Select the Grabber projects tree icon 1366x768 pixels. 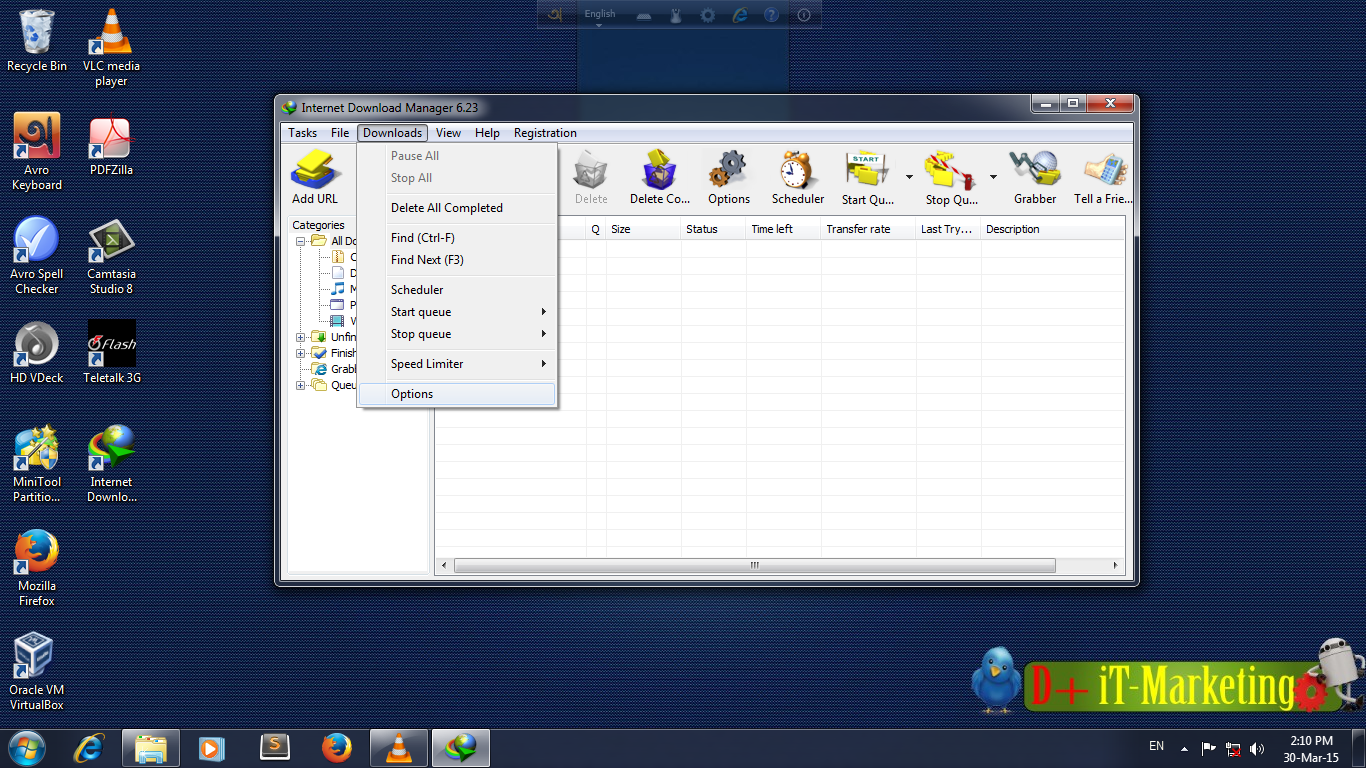coord(319,369)
